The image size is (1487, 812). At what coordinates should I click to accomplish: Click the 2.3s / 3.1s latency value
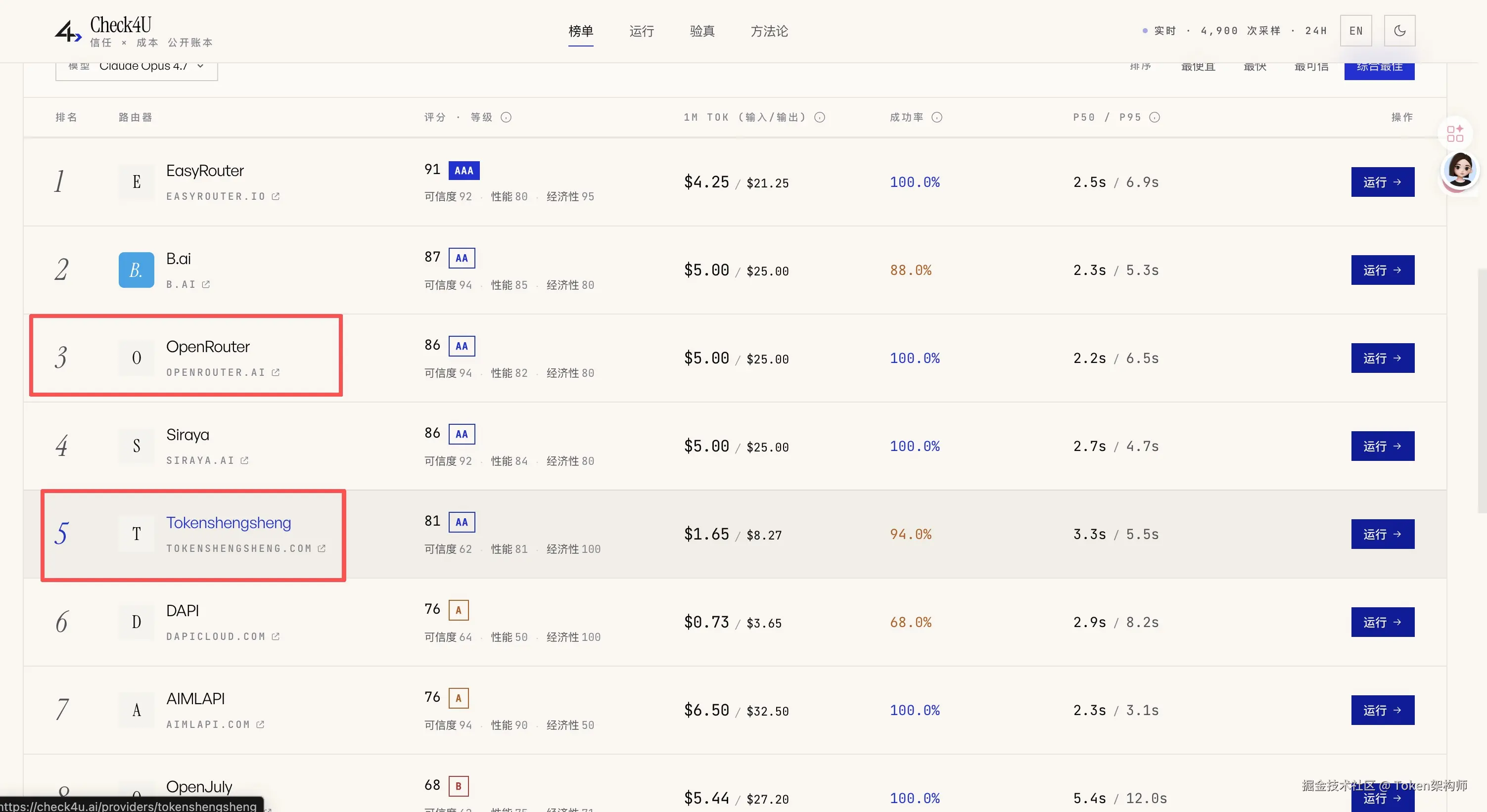click(x=1116, y=711)
